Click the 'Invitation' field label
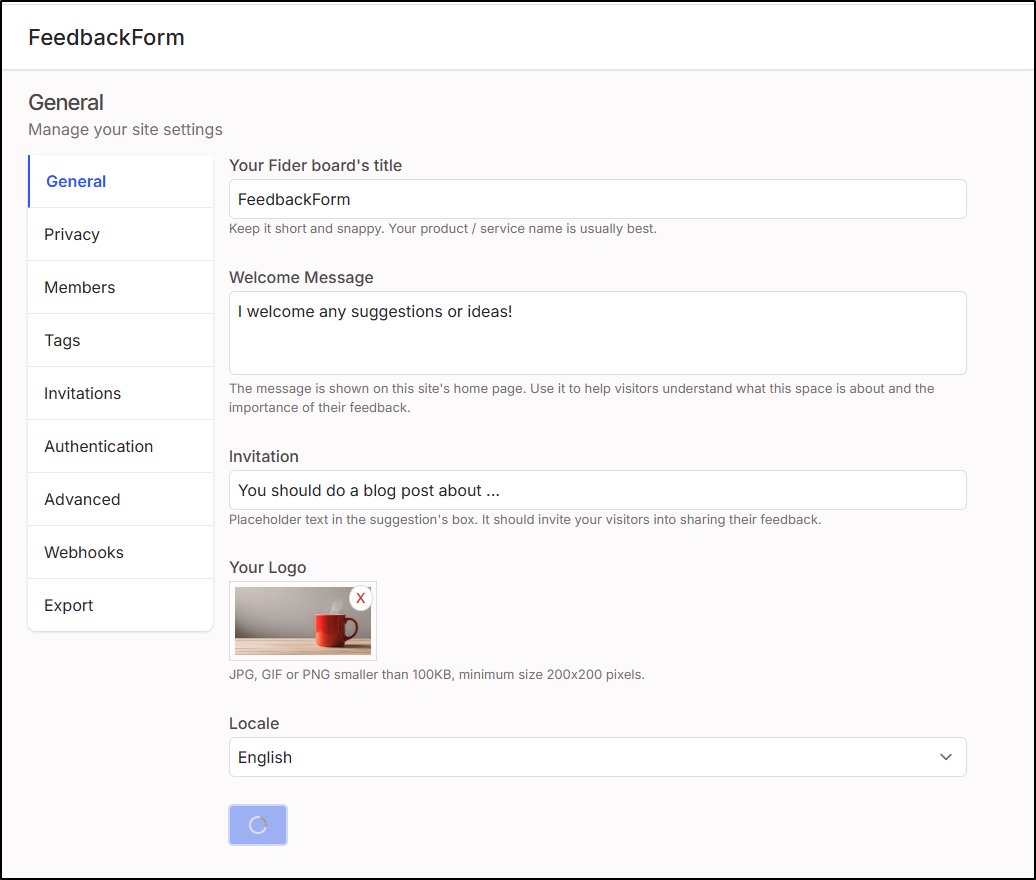 (x=264, y=457)
